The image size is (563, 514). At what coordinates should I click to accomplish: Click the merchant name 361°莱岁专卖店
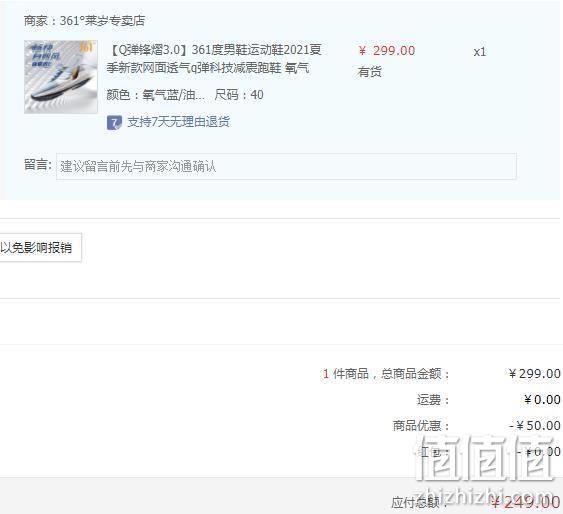click(x=102, y=21)
